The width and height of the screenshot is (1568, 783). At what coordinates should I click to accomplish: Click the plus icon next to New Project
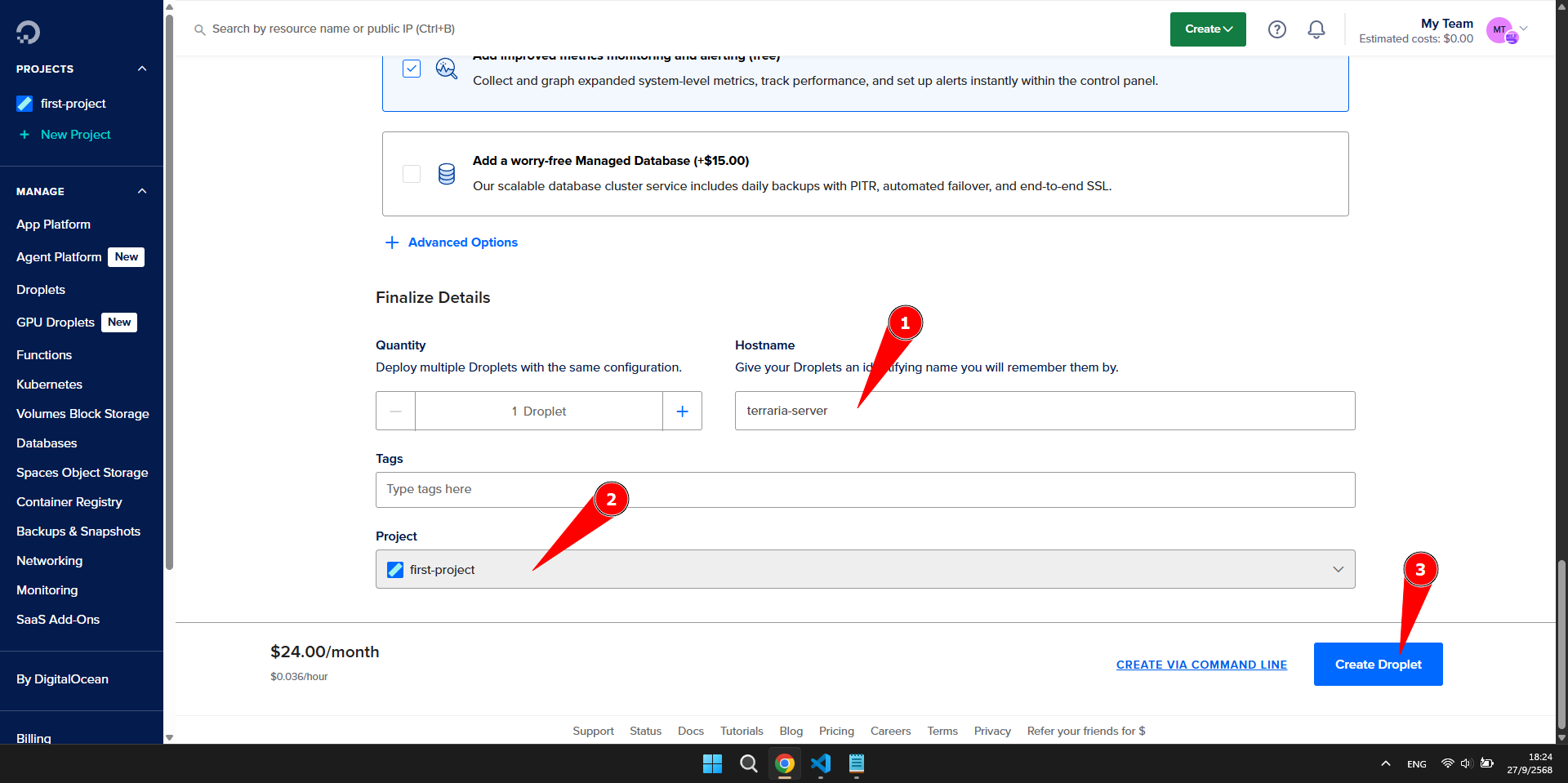[x=23, y=134]
